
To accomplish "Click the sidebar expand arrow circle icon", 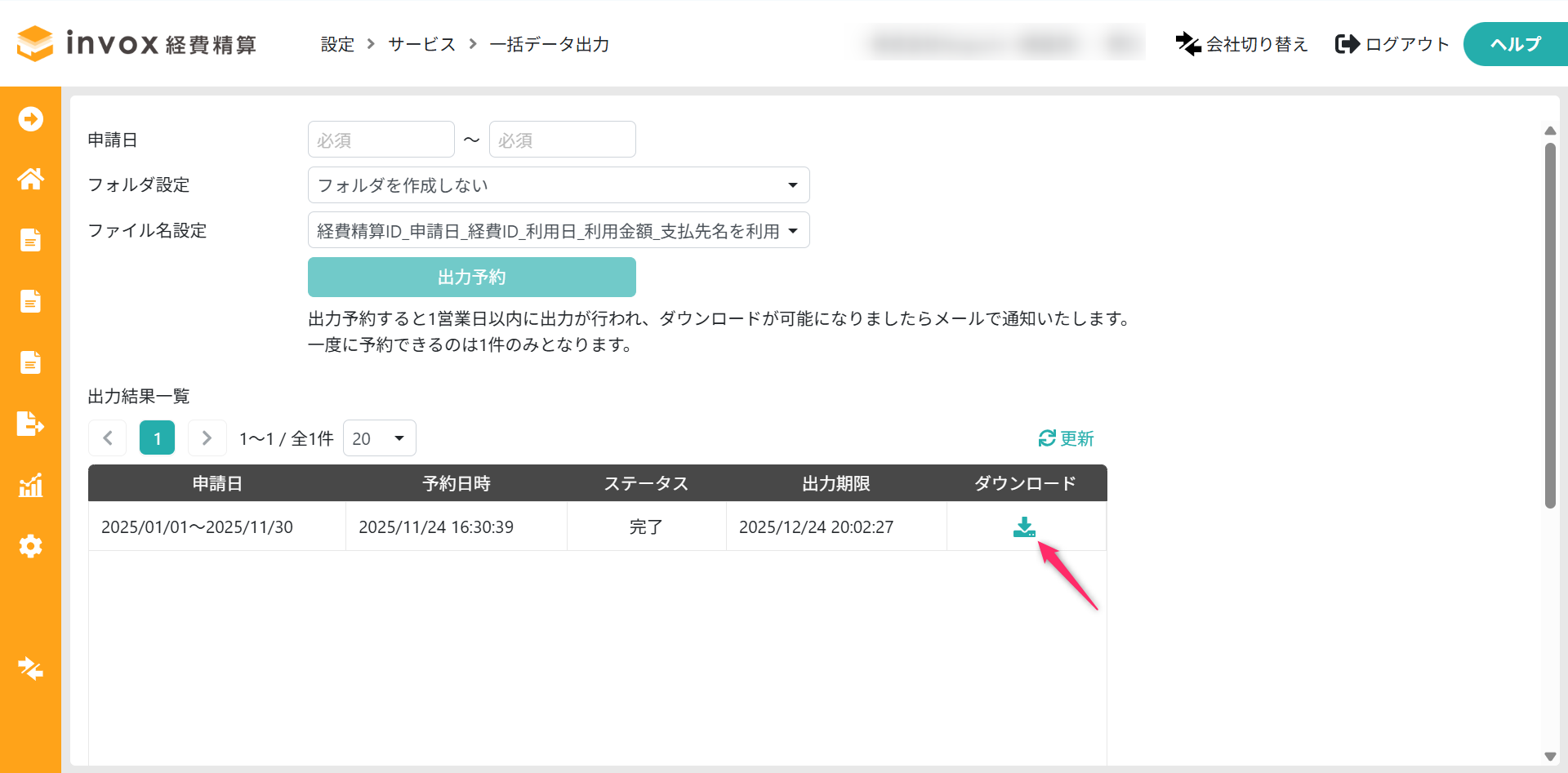I will pos(30,119).
